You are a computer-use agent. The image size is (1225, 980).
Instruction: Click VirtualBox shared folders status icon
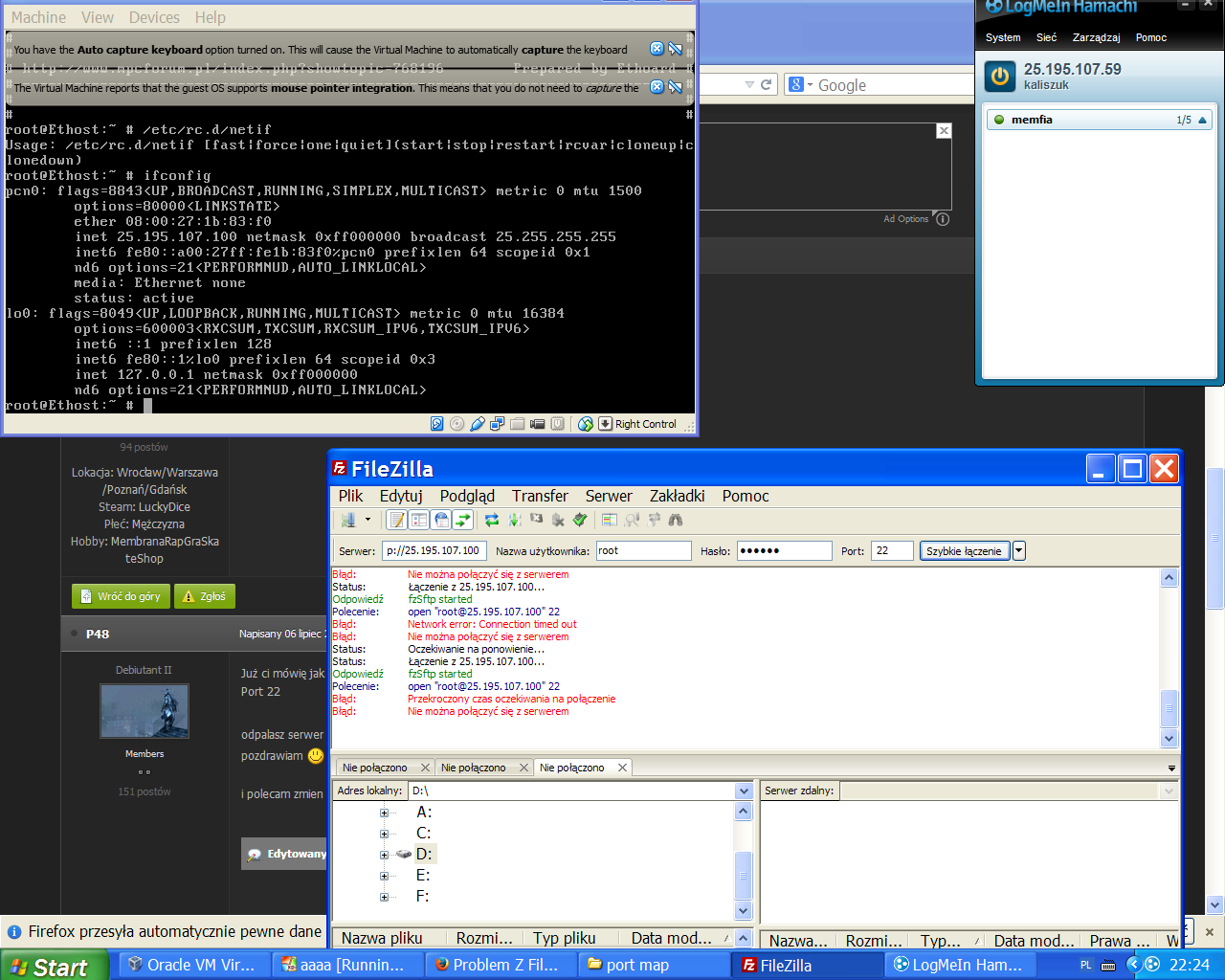(x=518, y=424)
